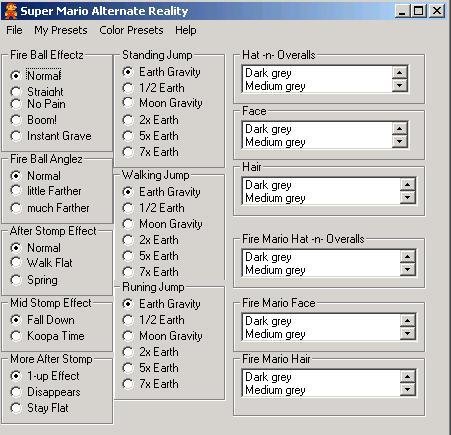Open the File menu
451x435 pixels.
[14, 30]
